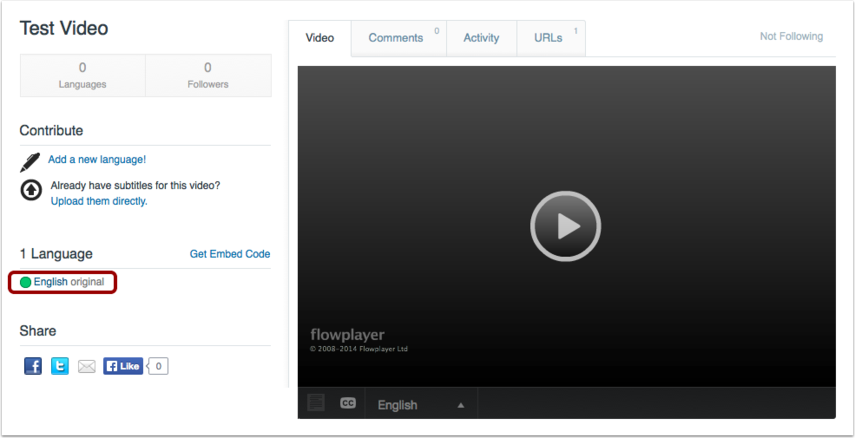Open the English subtitle language dropdown

pos(421,405)
